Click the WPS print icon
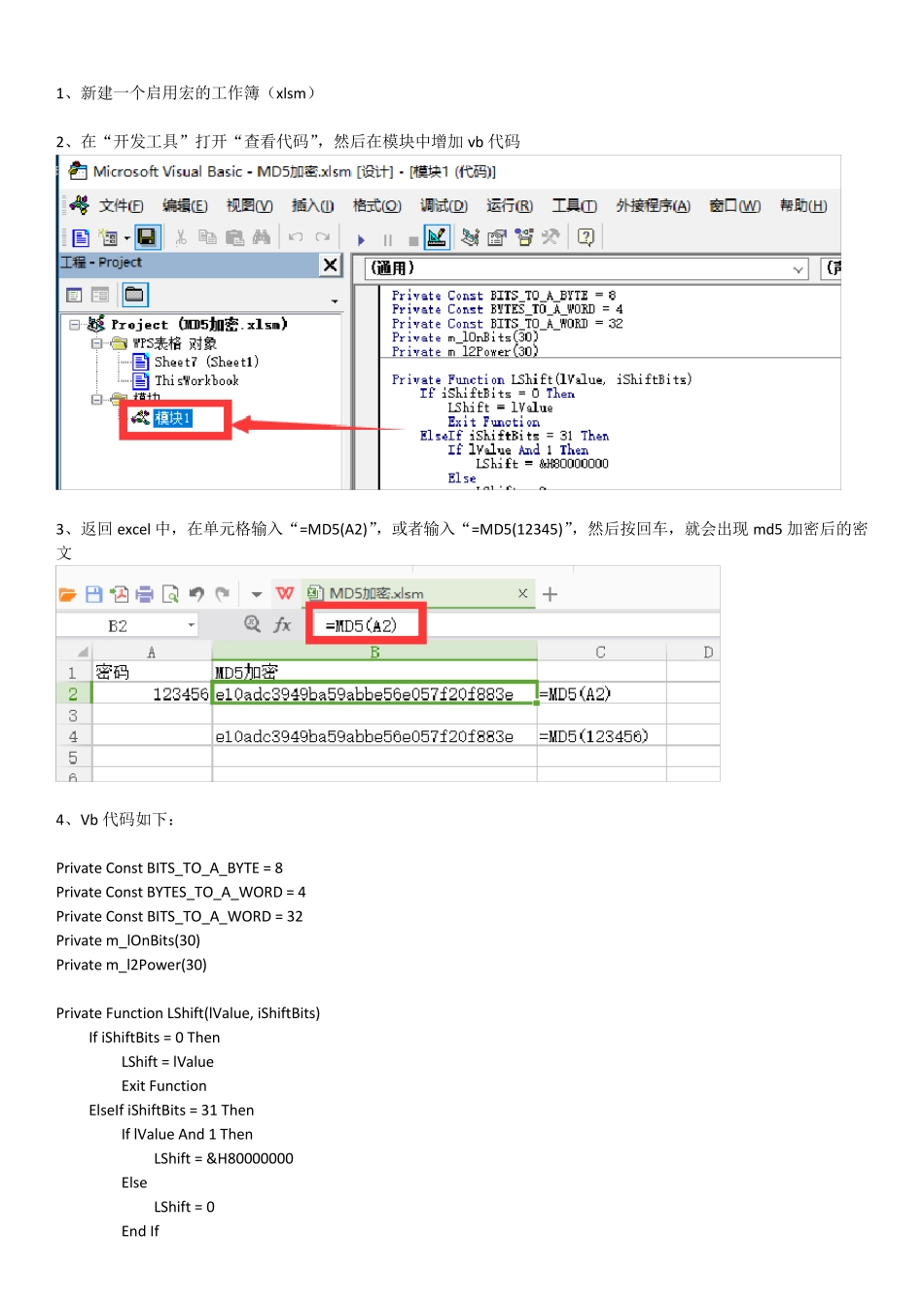924x1307 pixels. (x=145, y=594)
